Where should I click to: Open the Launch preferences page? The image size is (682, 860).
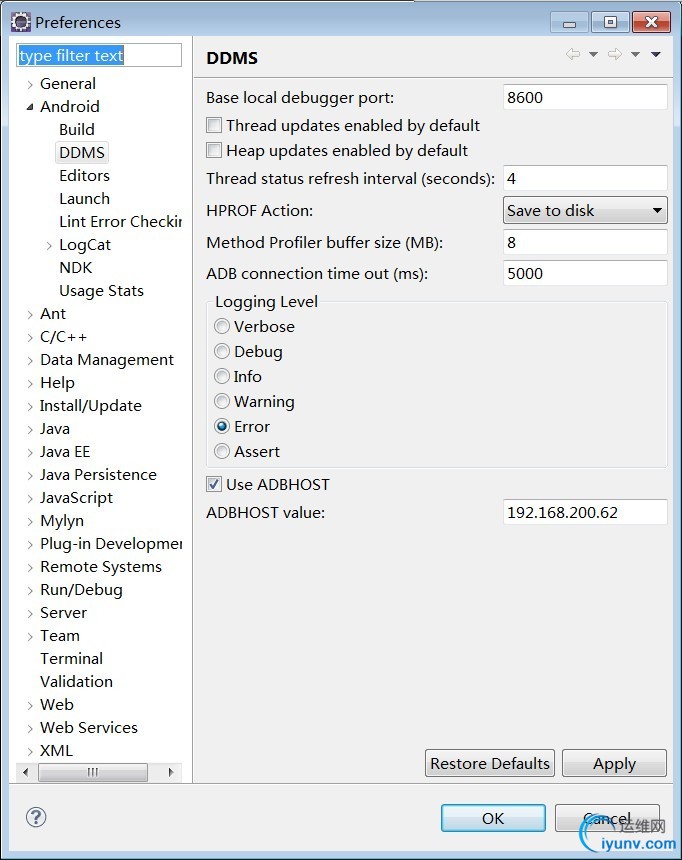coord(84,199)
